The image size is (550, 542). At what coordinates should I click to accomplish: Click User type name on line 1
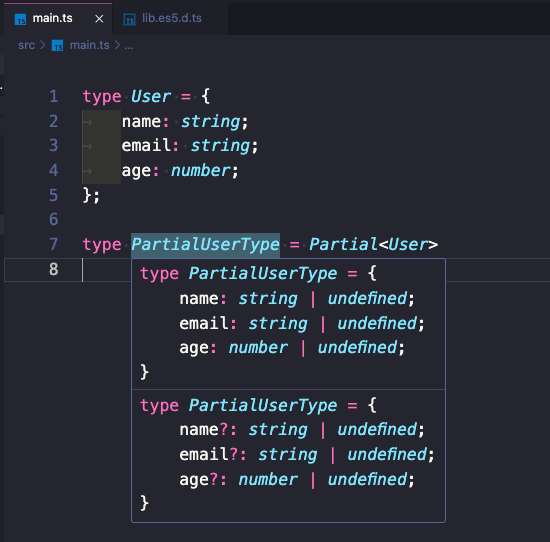pyautogui.click(x=151, y=96)
